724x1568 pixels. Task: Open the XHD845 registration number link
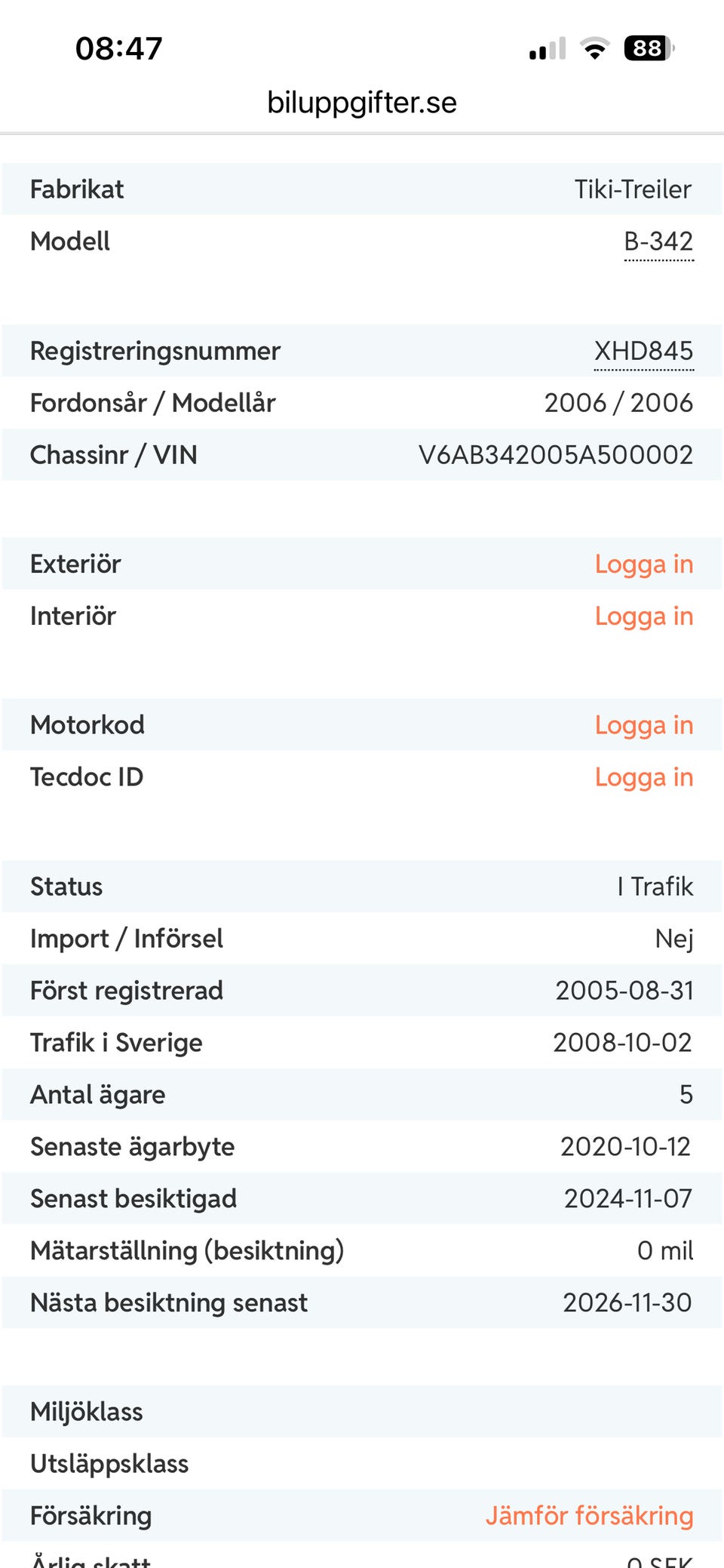[x=643, y=351]
